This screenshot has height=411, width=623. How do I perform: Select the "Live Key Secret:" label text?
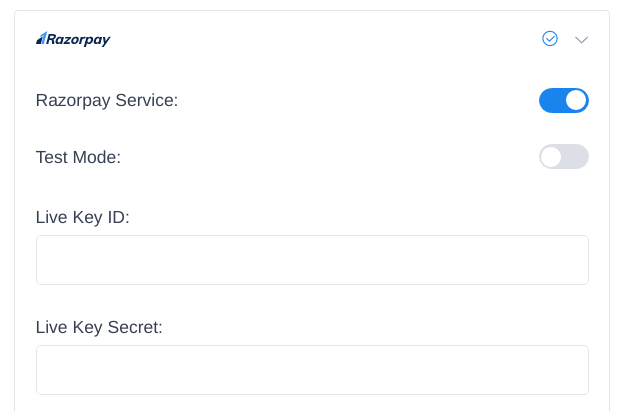click(x=99, y=327)
